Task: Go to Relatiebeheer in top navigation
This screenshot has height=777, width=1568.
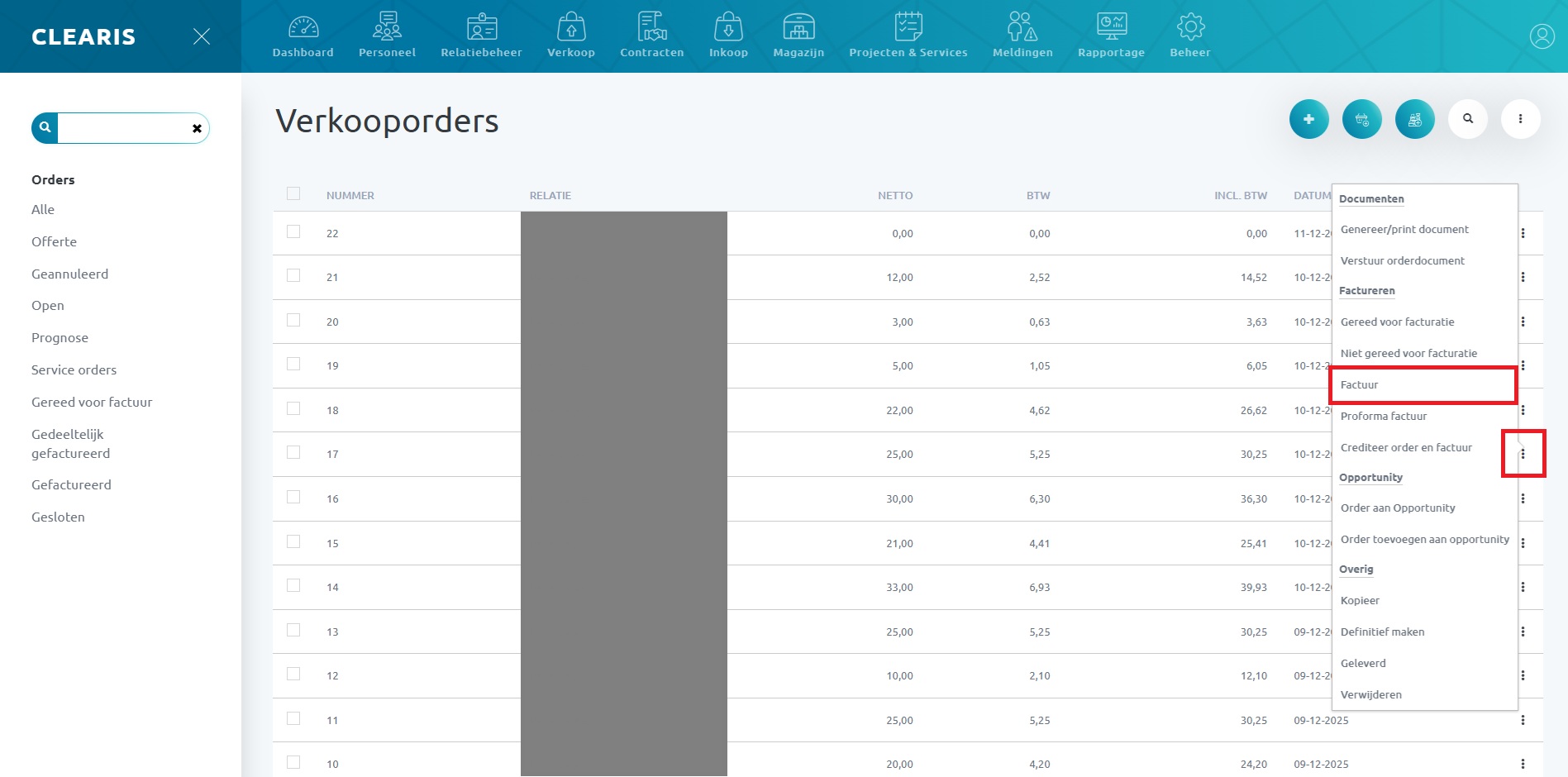Action: tap(481, 36)
